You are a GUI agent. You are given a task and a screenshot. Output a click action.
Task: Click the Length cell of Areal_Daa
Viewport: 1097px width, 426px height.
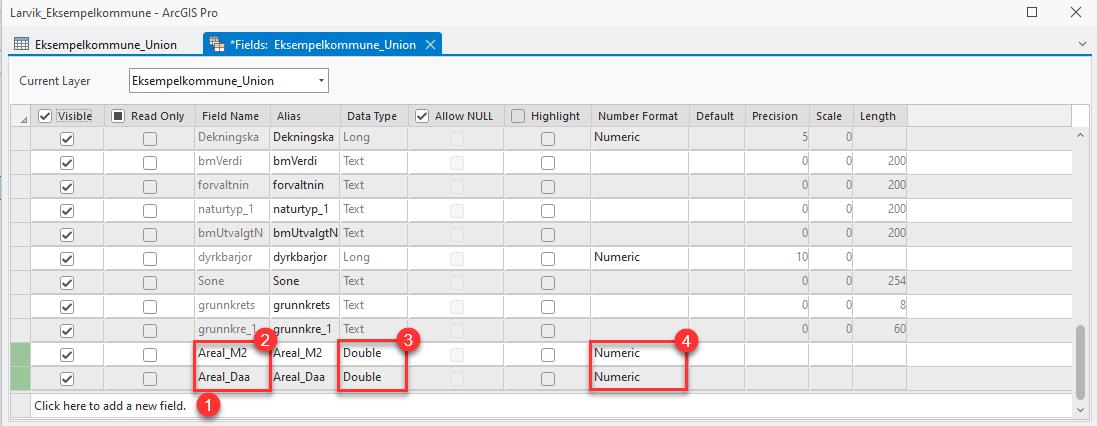(879, 377)
